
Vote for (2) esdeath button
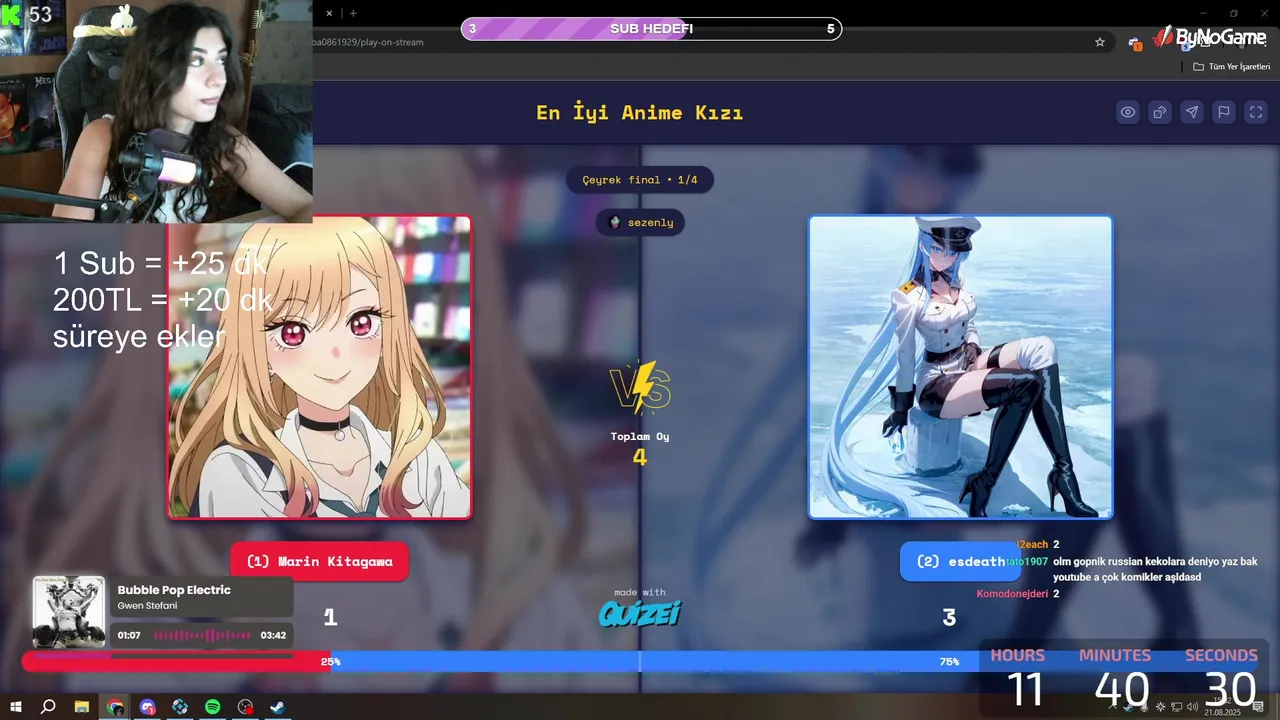pyautogui.click(x=960, y=561)
